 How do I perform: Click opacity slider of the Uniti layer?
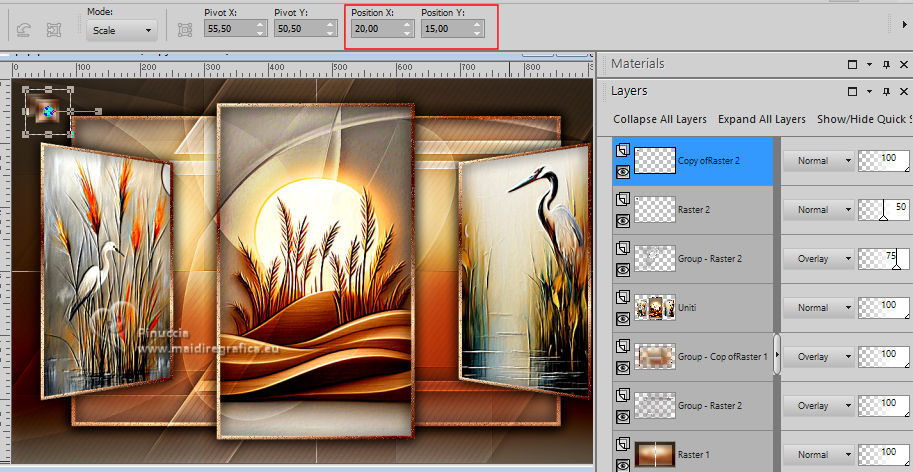(883, 307)
